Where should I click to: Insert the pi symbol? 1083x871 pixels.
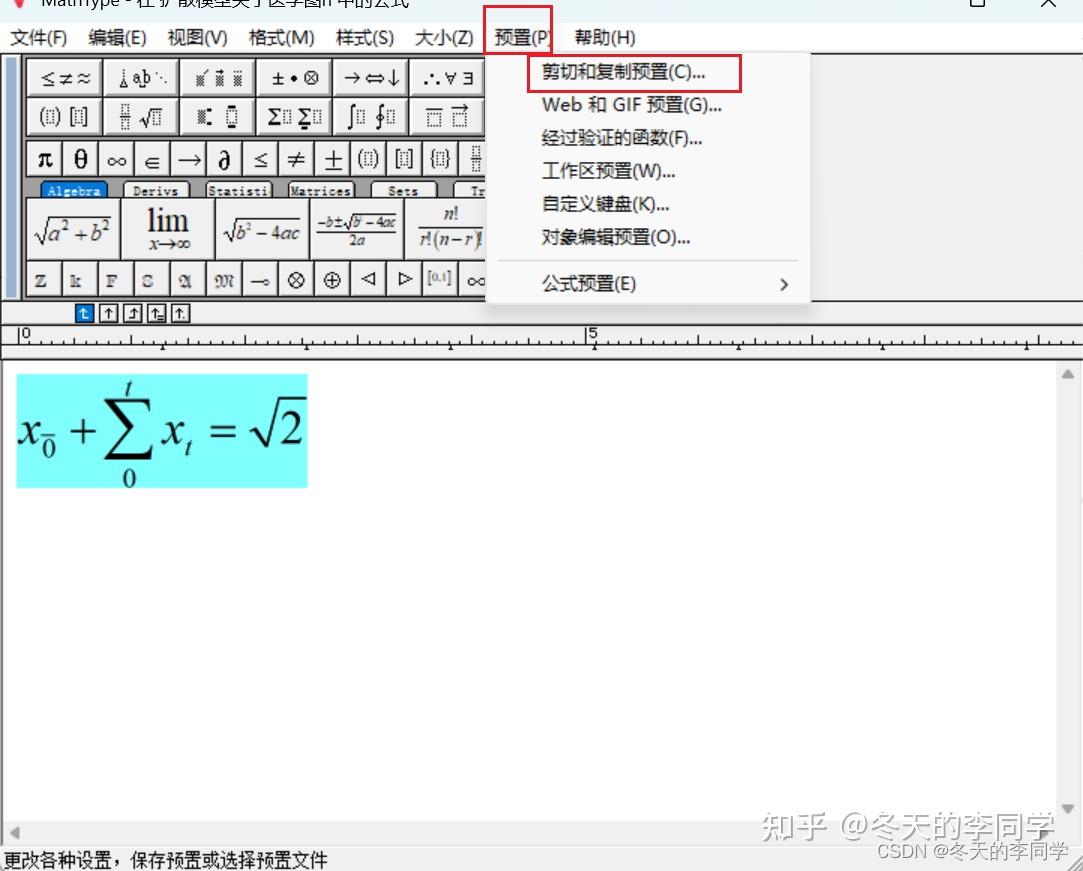[x=43, y=158]
